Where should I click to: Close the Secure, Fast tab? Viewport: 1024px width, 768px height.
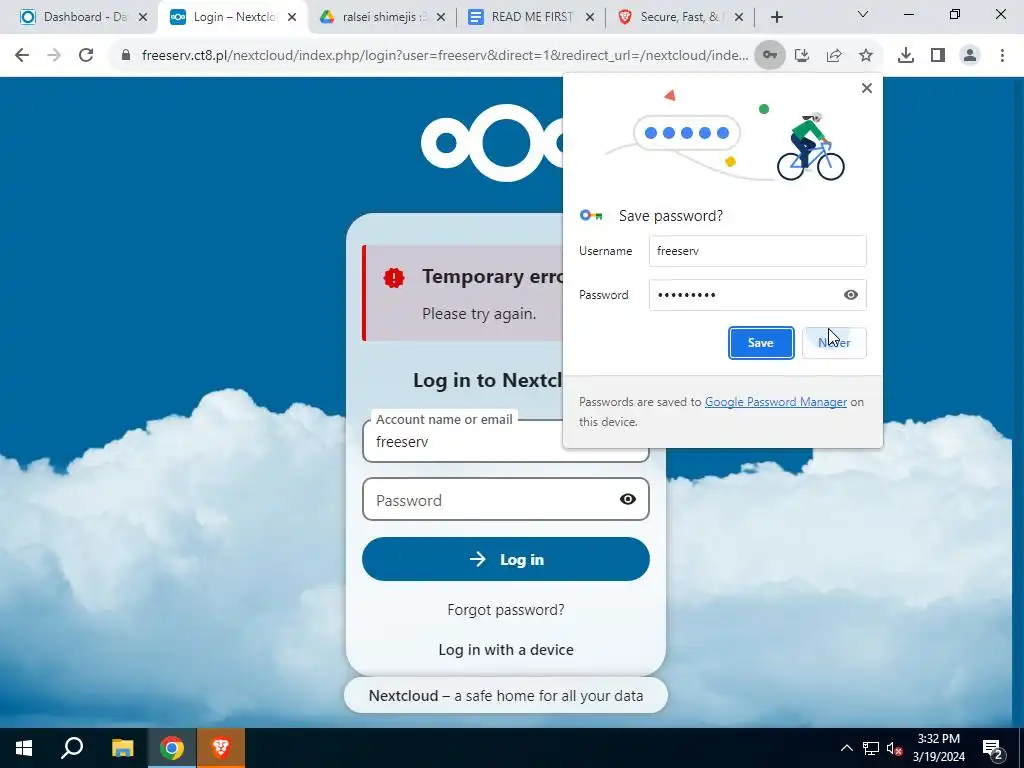pos(739,18)
